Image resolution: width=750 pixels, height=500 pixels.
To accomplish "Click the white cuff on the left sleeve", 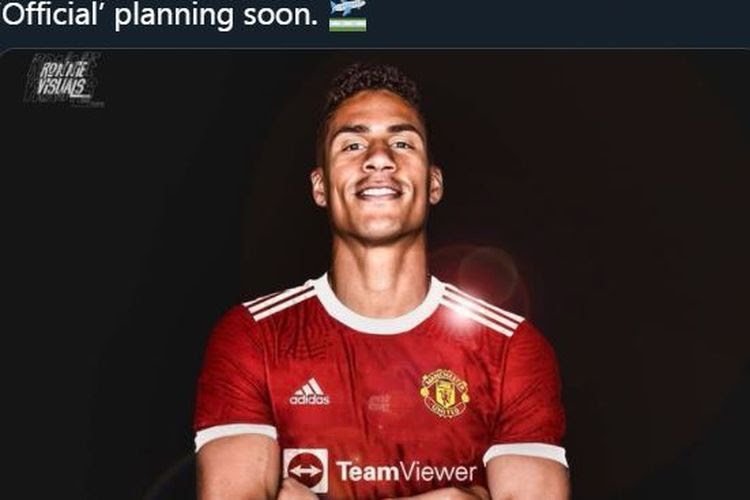I will [235, 435].
